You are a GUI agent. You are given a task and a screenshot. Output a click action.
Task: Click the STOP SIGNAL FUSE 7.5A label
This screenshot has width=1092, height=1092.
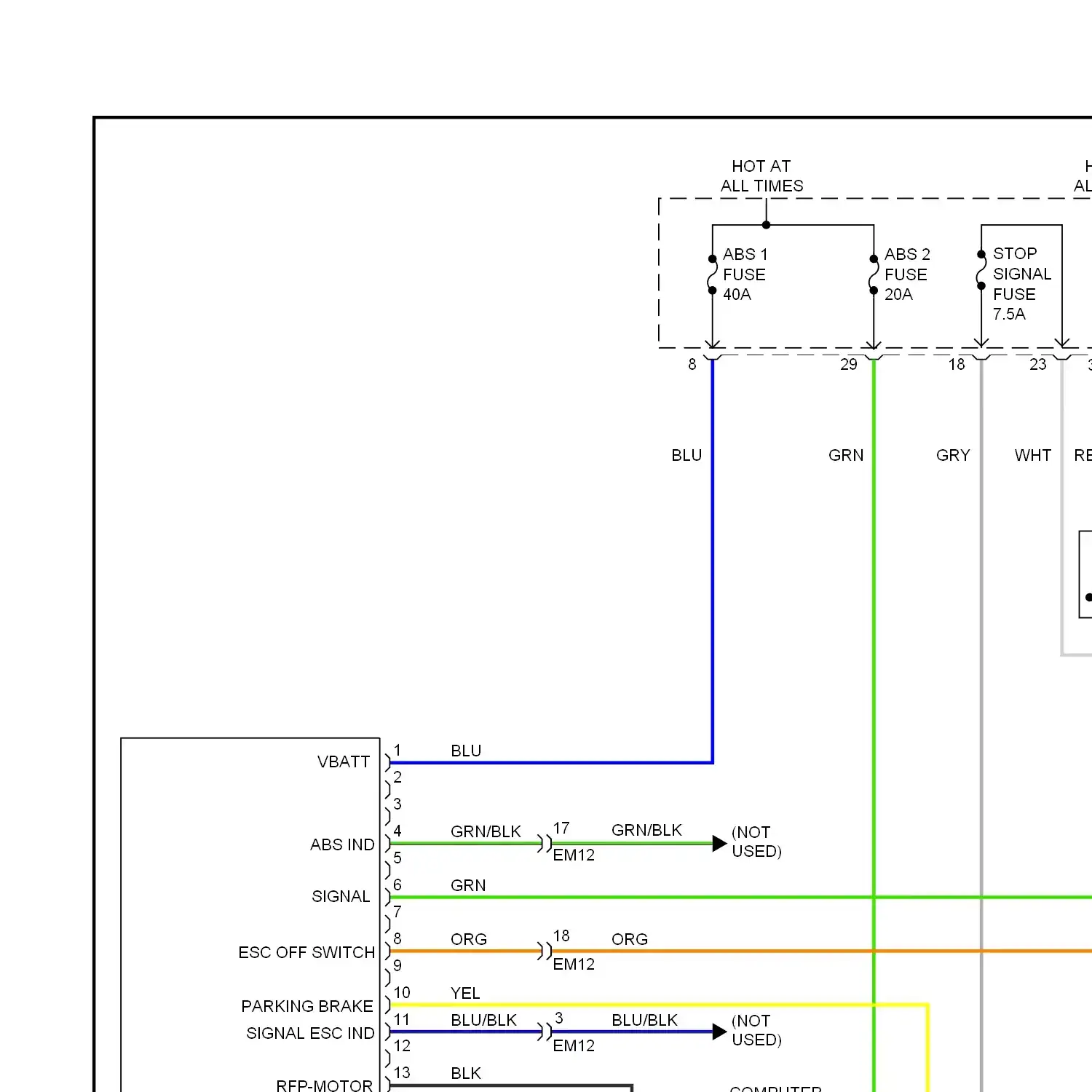click(1022, 284)
